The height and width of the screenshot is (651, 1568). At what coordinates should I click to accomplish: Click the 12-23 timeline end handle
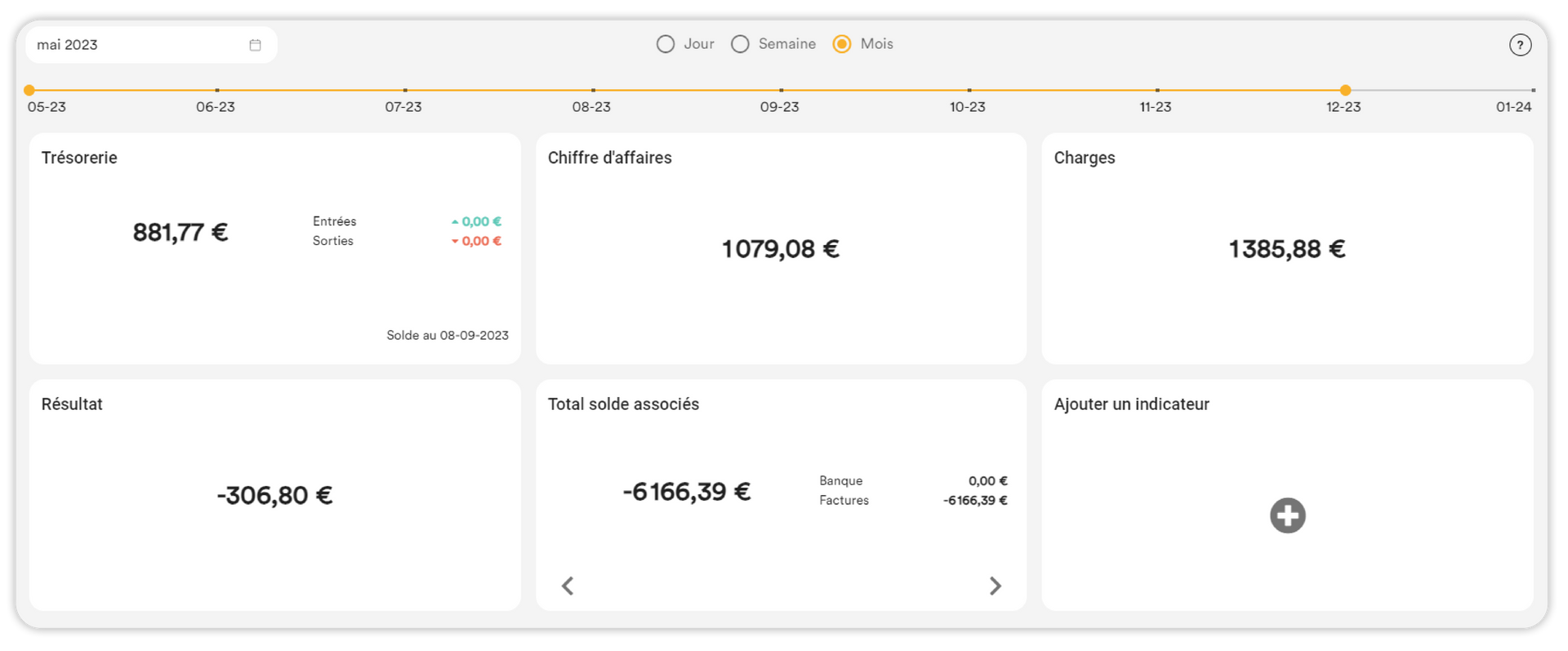(1345, 91)
